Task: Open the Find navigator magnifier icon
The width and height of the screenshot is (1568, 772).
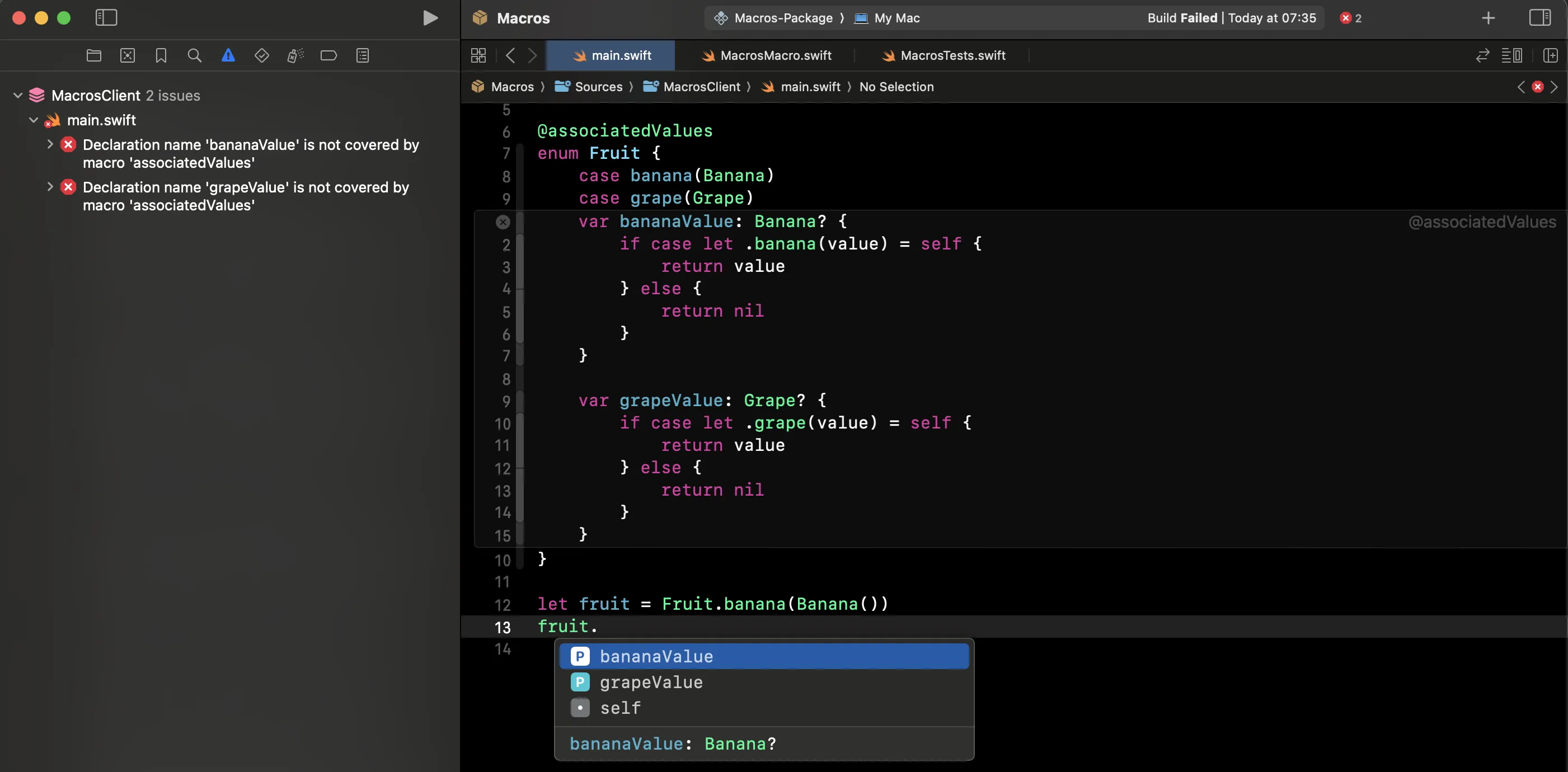Action: (x=194, y=55)
